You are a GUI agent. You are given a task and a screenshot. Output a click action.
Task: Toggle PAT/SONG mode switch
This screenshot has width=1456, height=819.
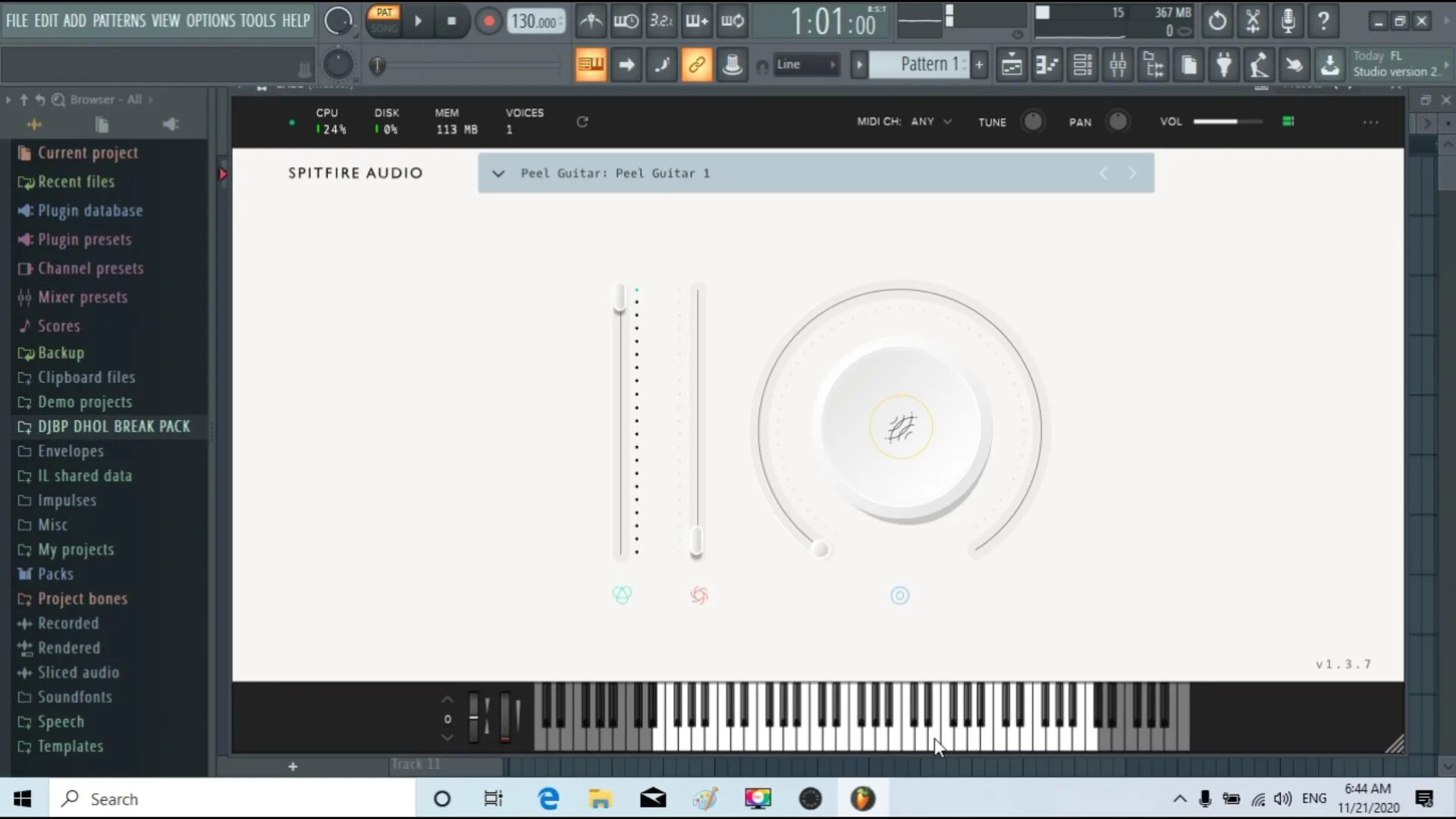[384, 20]
